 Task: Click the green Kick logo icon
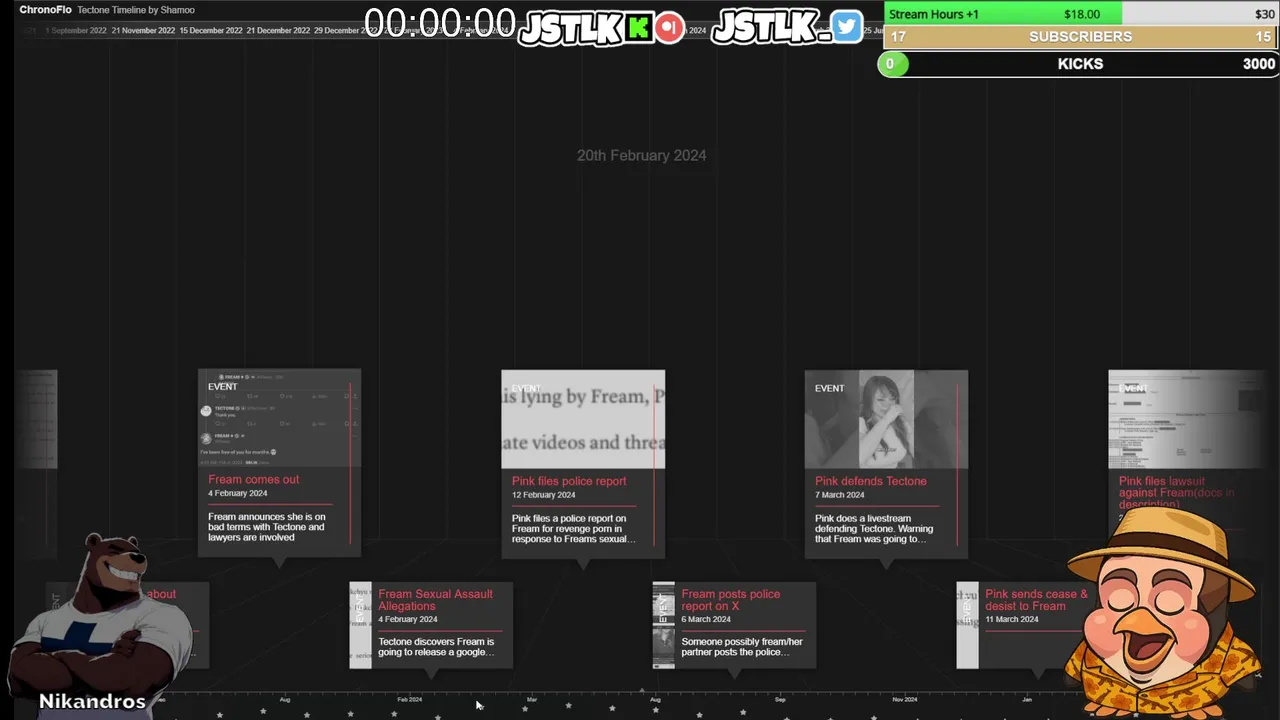click(639, 27)
